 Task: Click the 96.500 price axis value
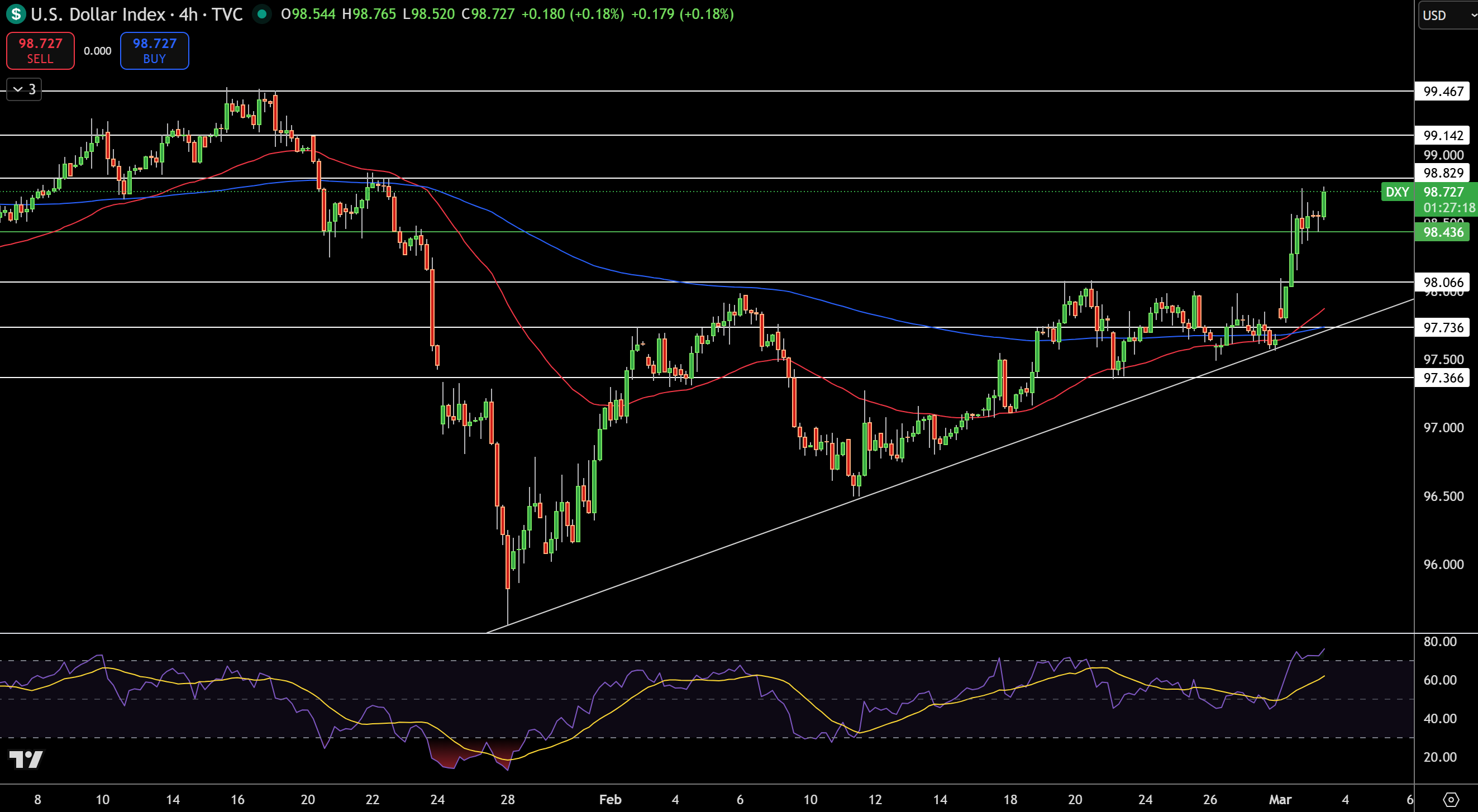pos(1443,496)
